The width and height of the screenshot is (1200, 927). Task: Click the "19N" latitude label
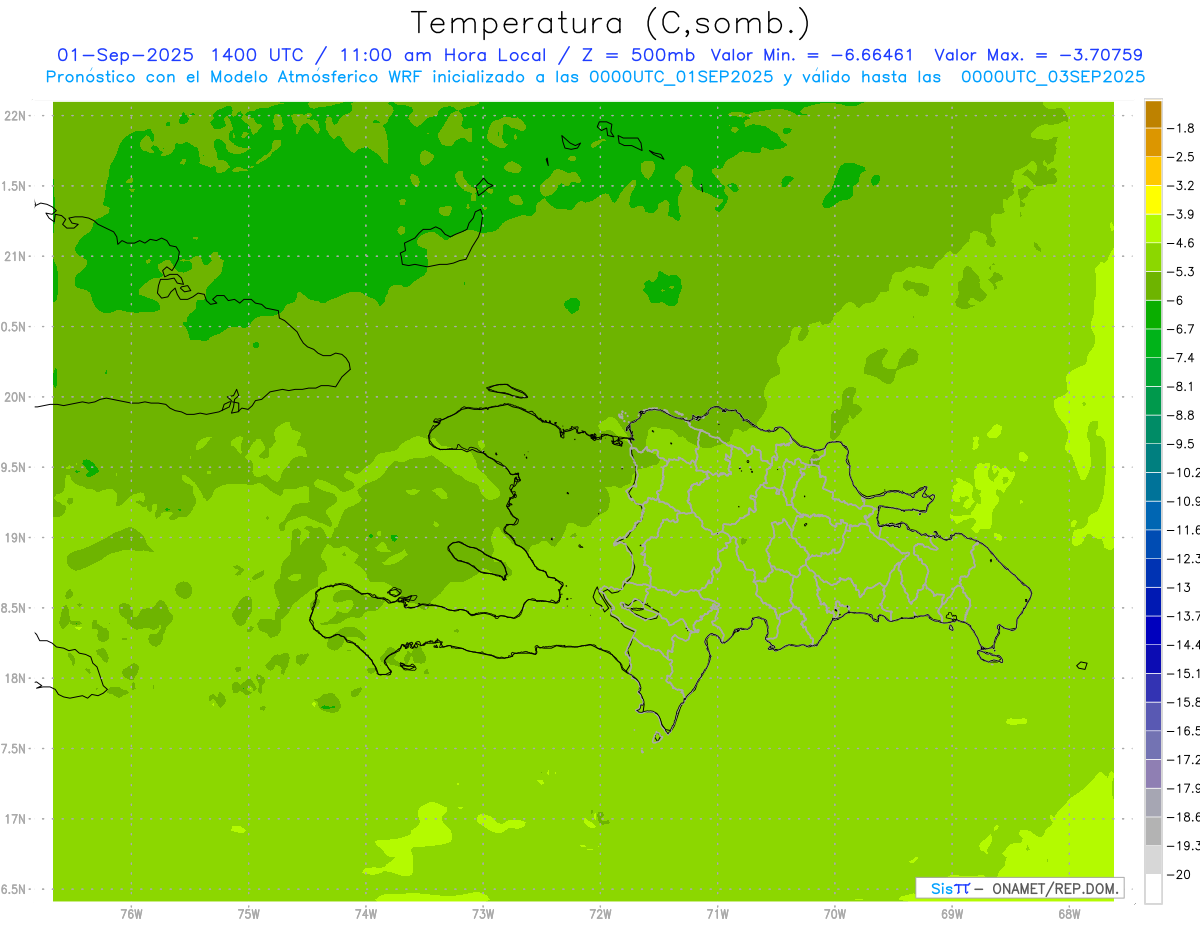[15, 538]
